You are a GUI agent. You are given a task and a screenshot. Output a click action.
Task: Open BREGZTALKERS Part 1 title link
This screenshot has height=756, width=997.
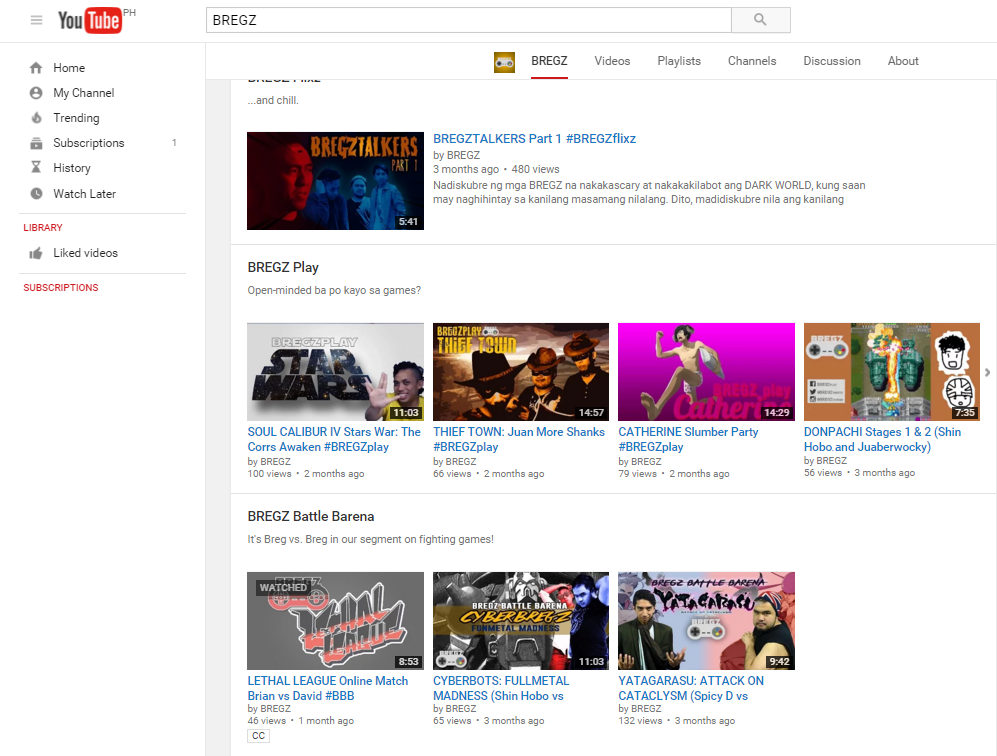(x=534, y=139)
